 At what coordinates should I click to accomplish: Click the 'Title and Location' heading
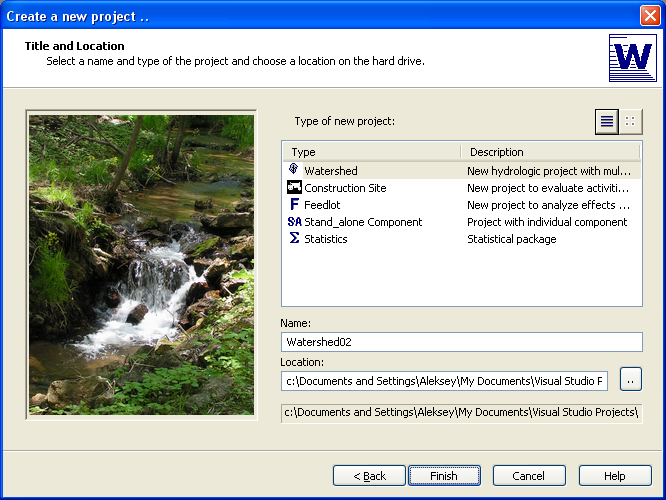[74, 46]
